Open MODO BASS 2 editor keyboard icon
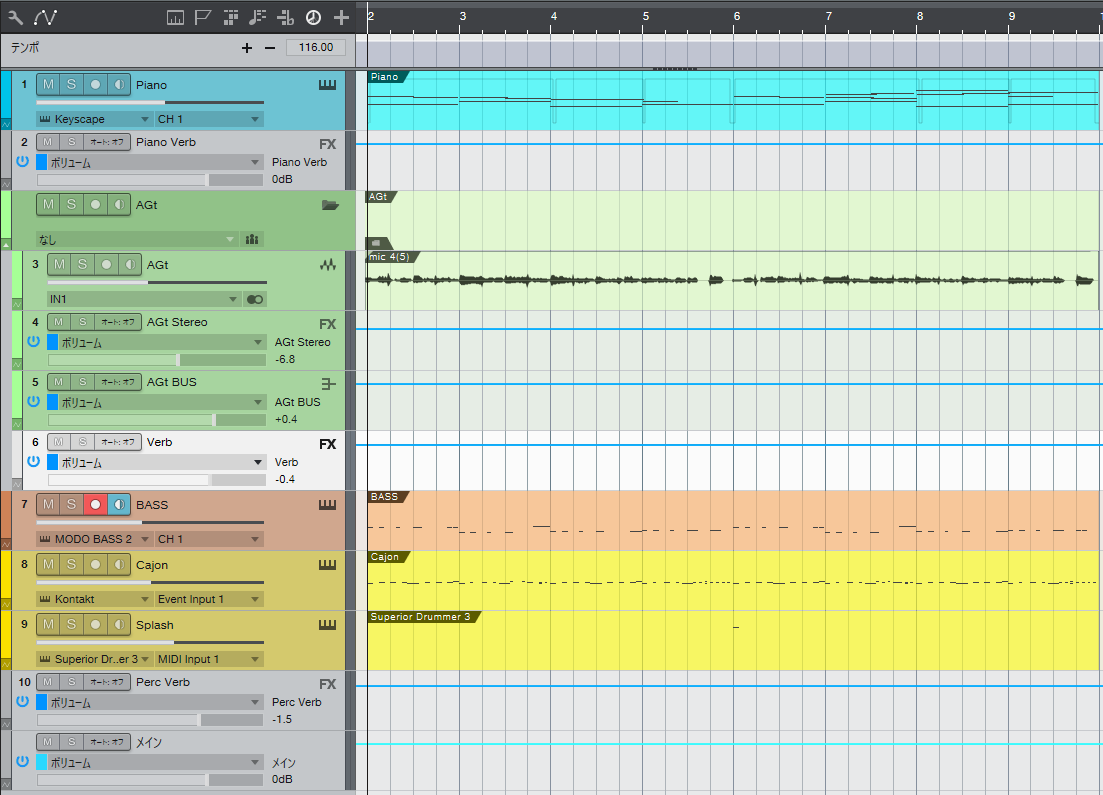 tap(44, 539)
